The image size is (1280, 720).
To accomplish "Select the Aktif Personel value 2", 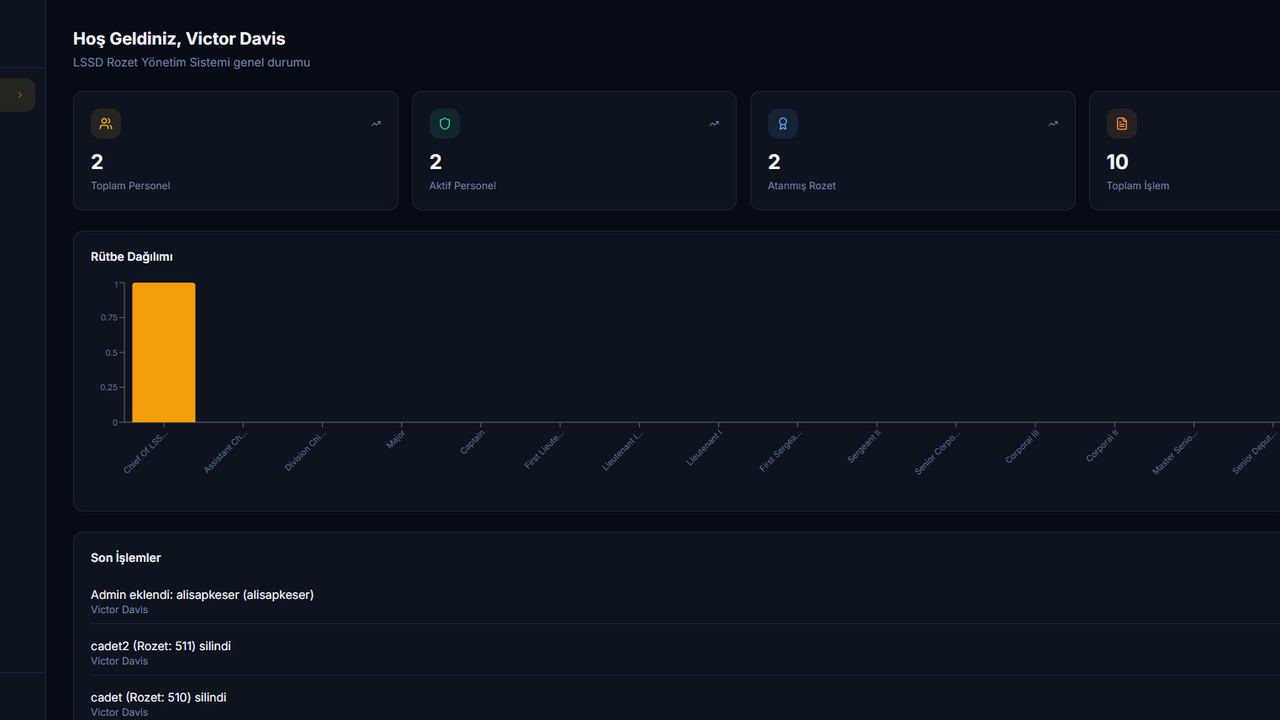I will click(436, 162).
